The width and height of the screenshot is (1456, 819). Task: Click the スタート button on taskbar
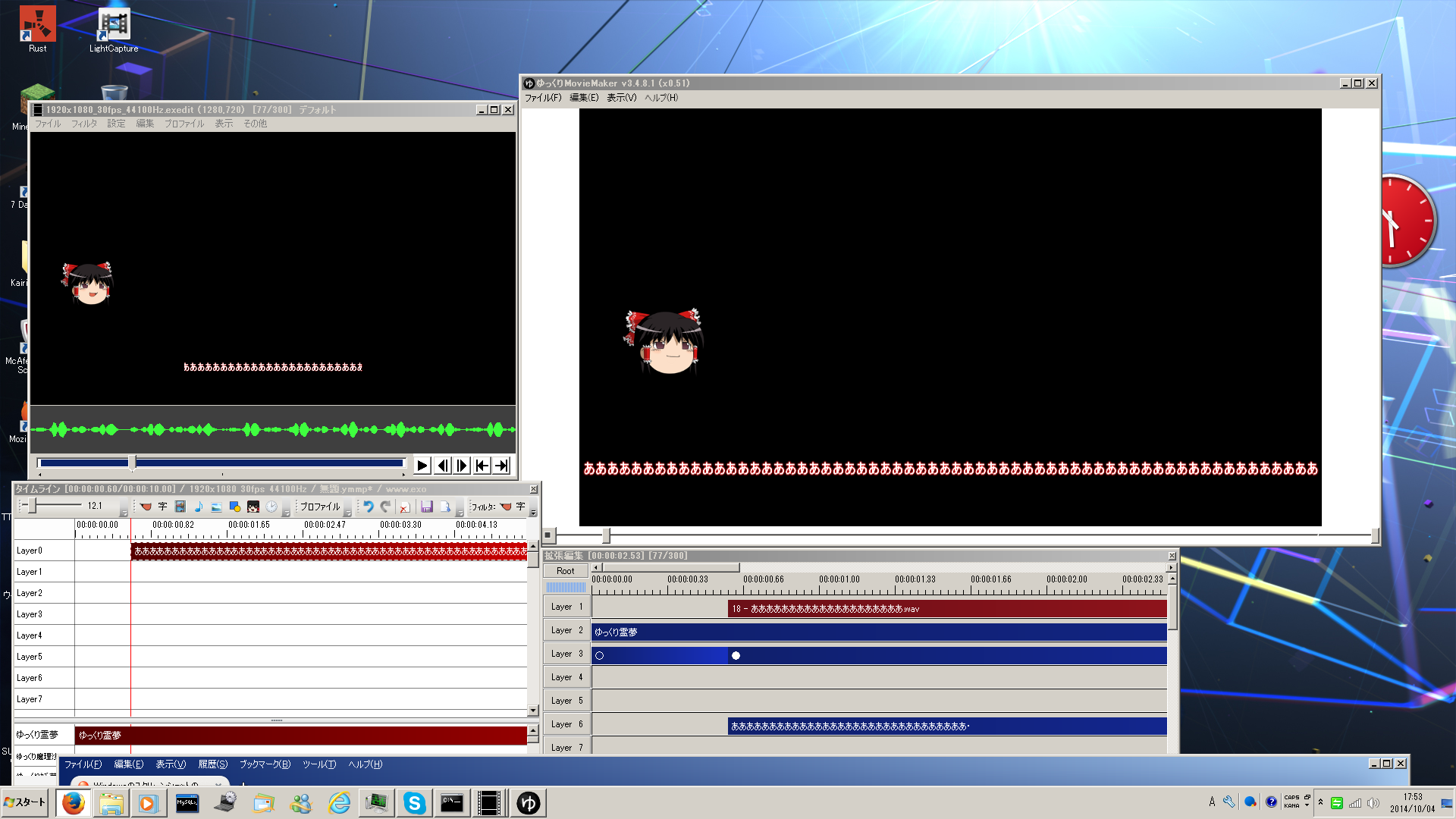pos(26,802)
